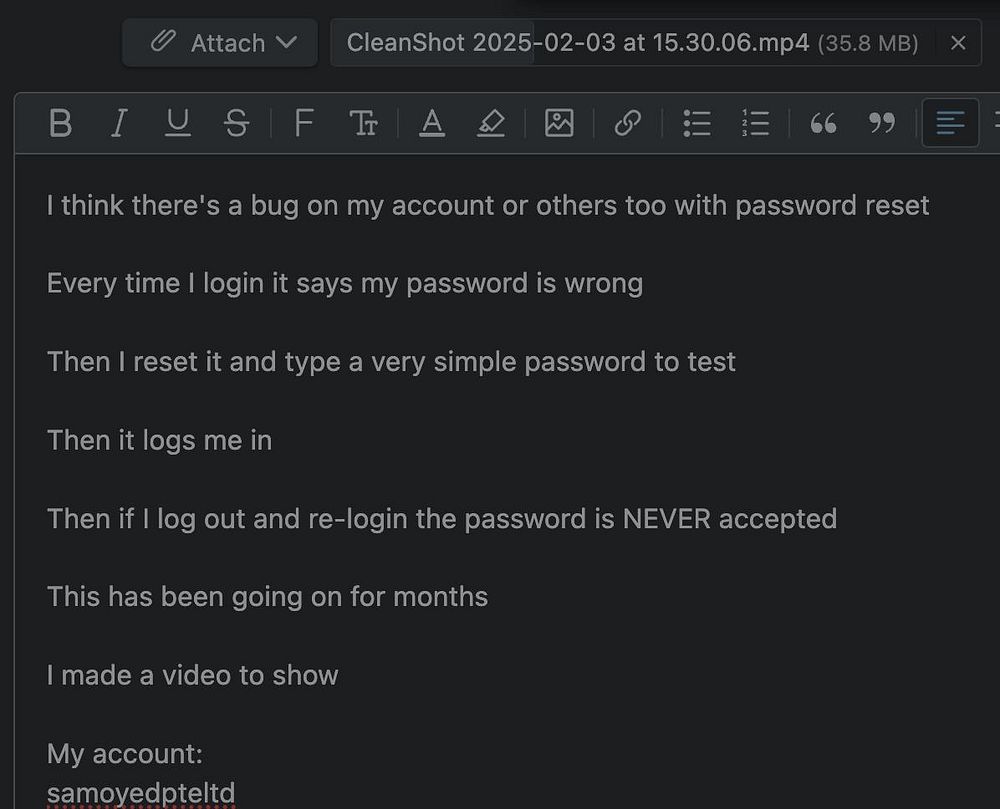The height and width of the screenshot is (809, 1000).
Task: Remove the CleanShot mp4 attachment
Action: pos(957,43)
